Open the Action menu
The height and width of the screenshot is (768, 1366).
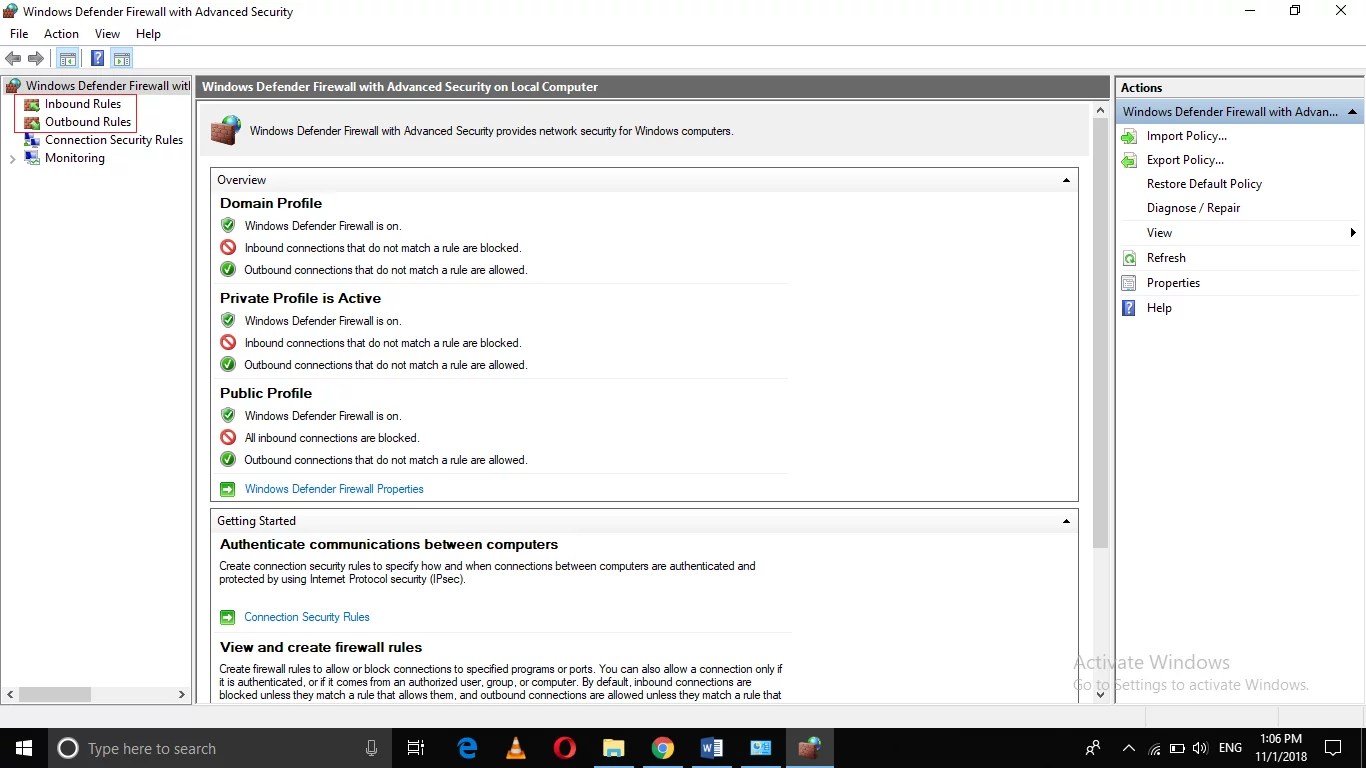(x=61, y=34)
